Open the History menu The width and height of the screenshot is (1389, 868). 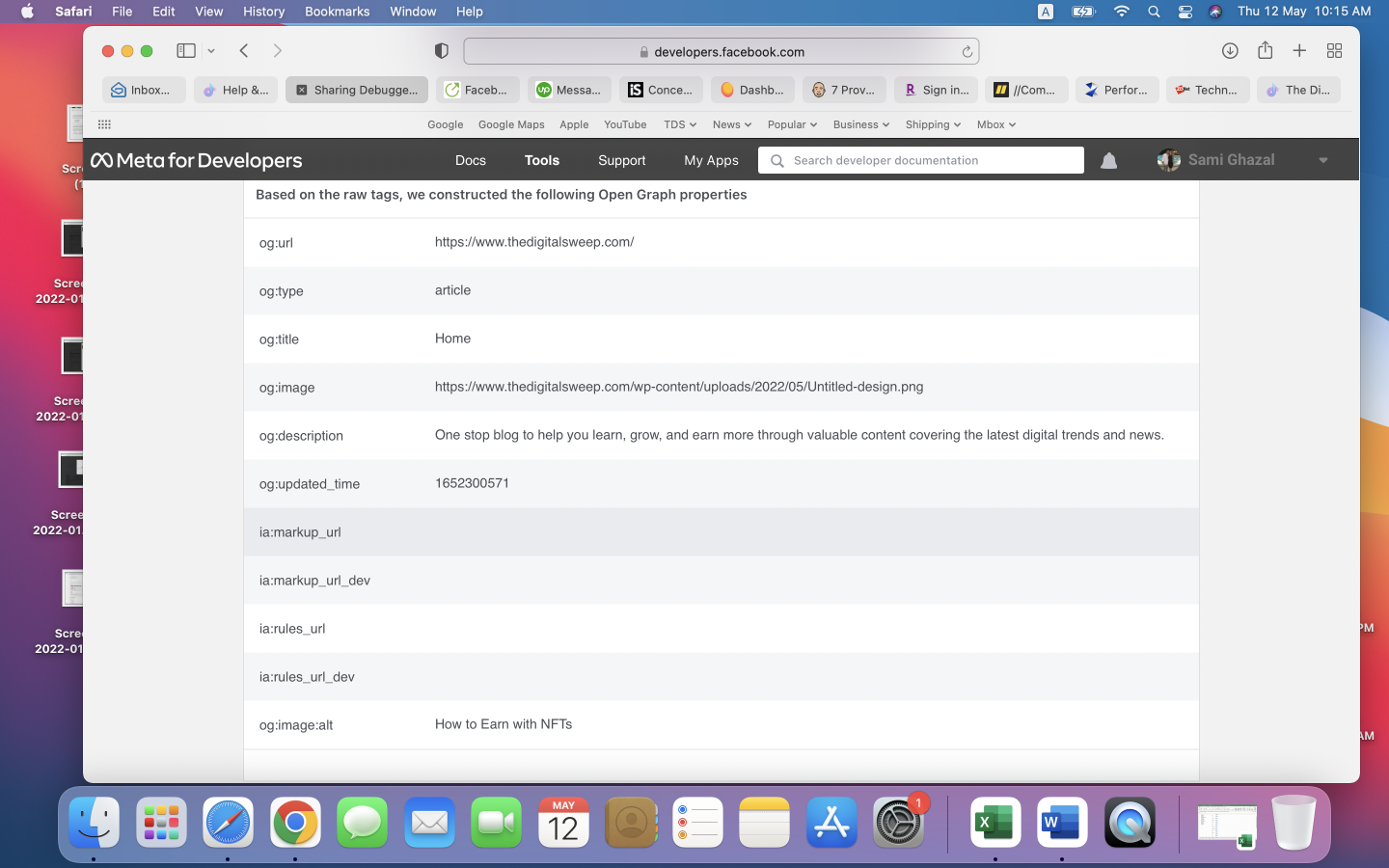[x=263, y=12]
